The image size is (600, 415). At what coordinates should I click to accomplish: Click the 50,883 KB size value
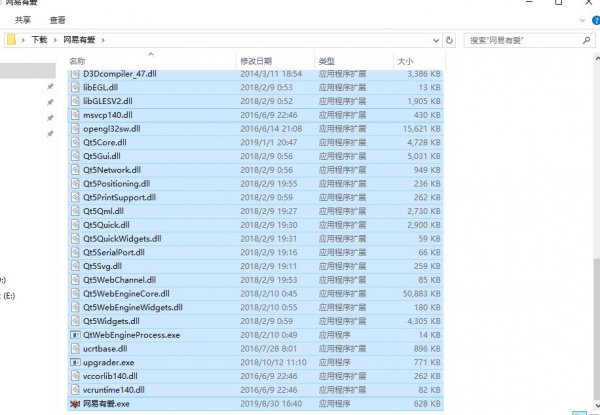pos(421,294)
